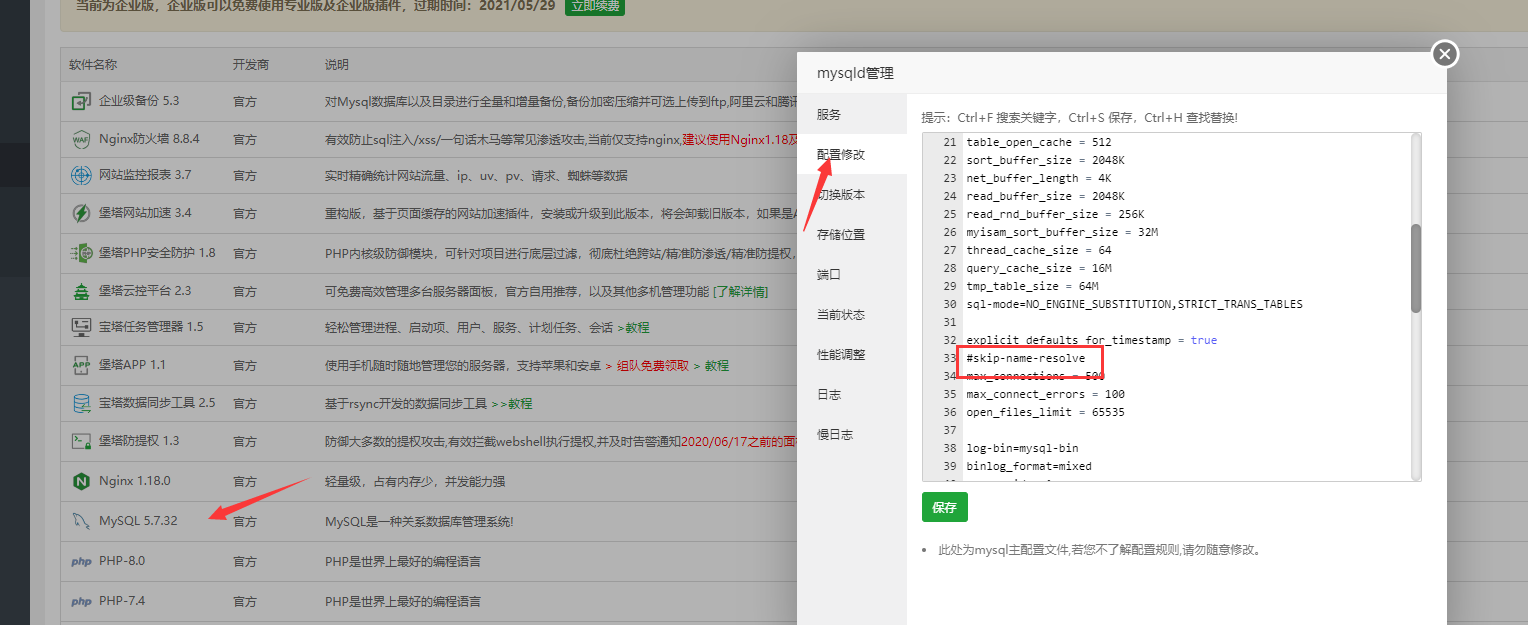Open the 存储位置 tab

pos(852,234)
